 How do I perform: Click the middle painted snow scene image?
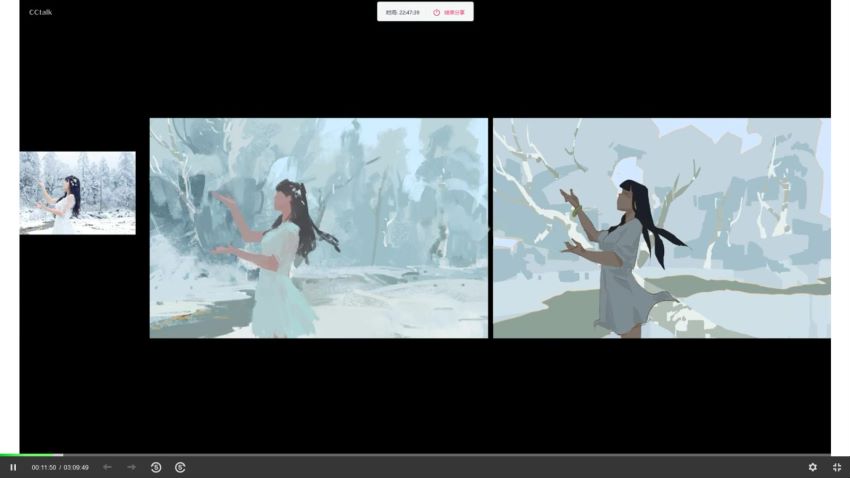click(319, 228)
